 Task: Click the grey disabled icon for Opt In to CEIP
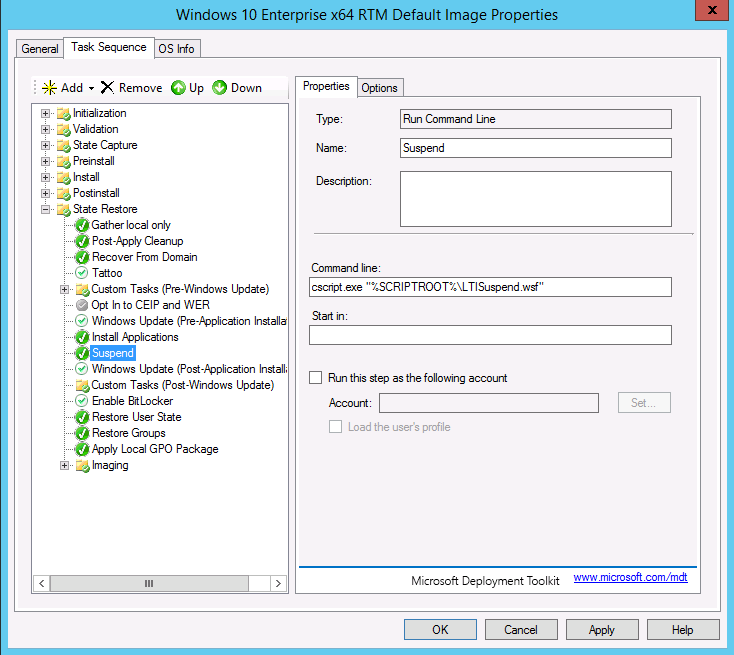coord(82,305)
